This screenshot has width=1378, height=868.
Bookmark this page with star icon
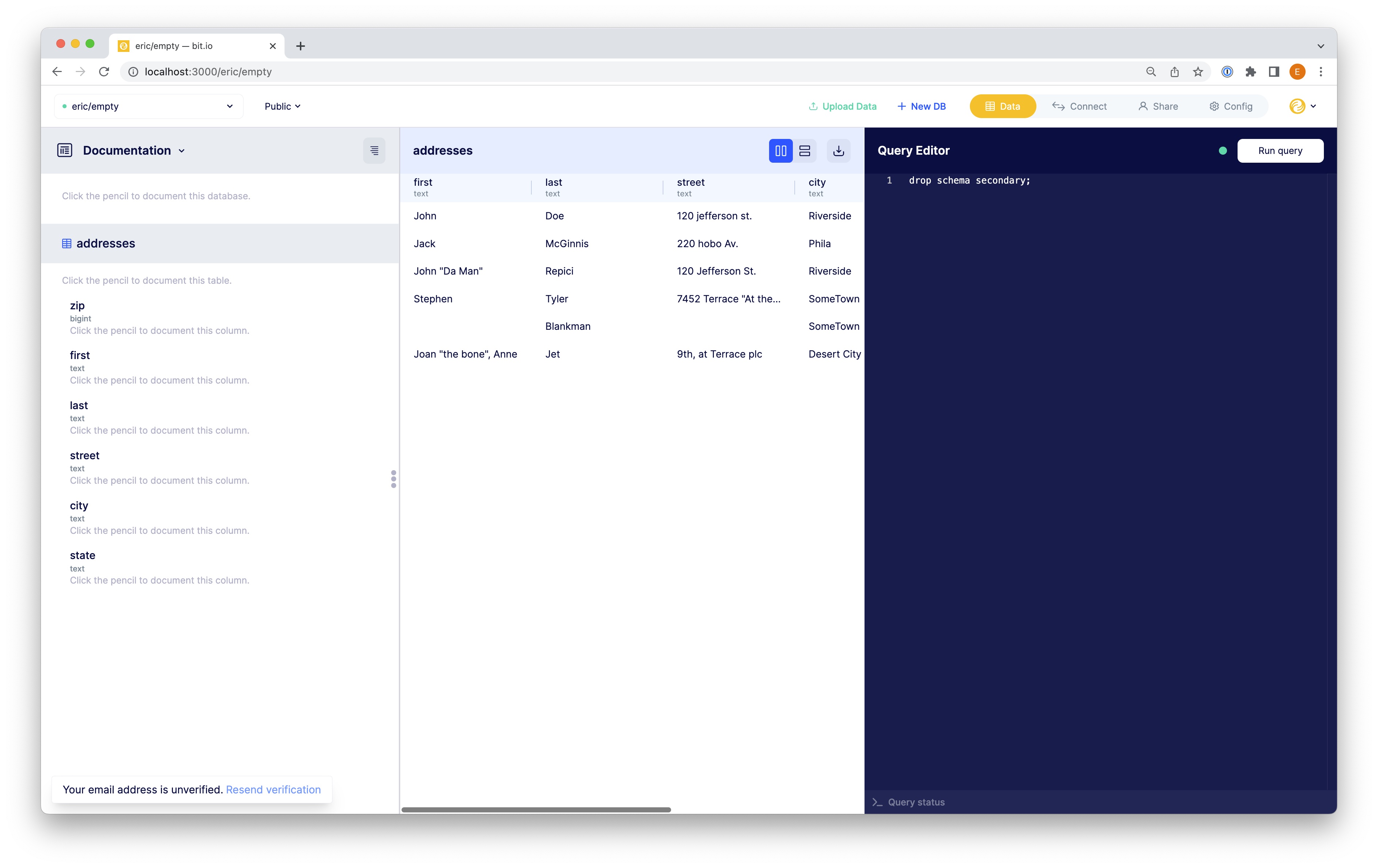click(x=1198, y=72)
